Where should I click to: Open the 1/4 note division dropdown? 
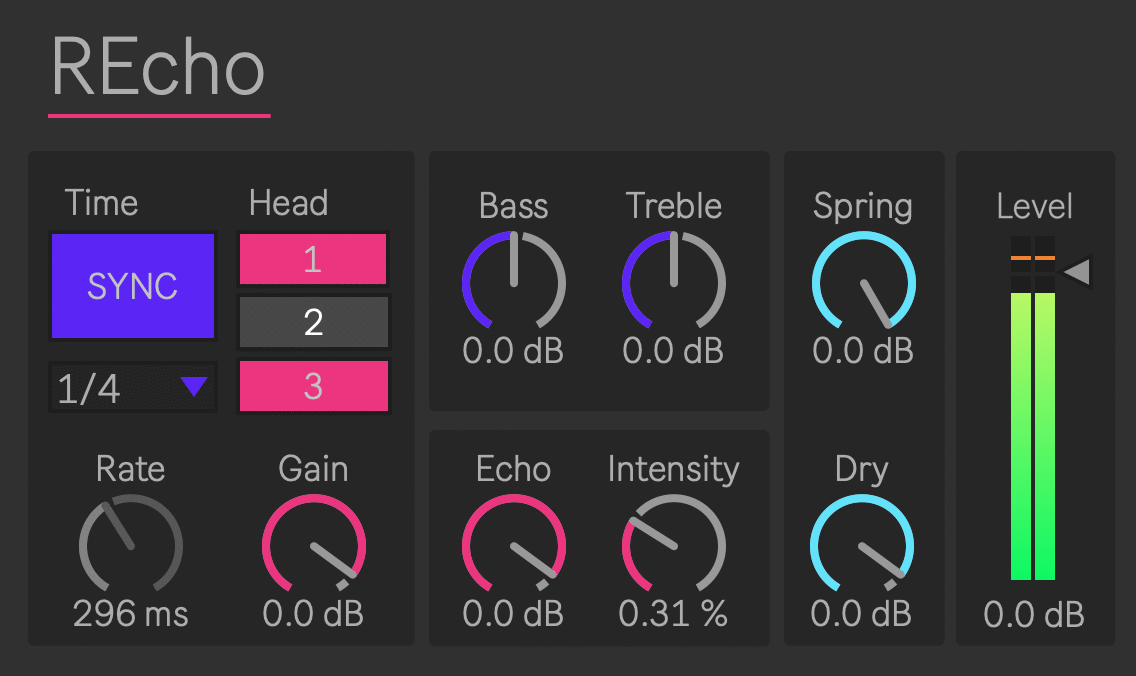133,388
